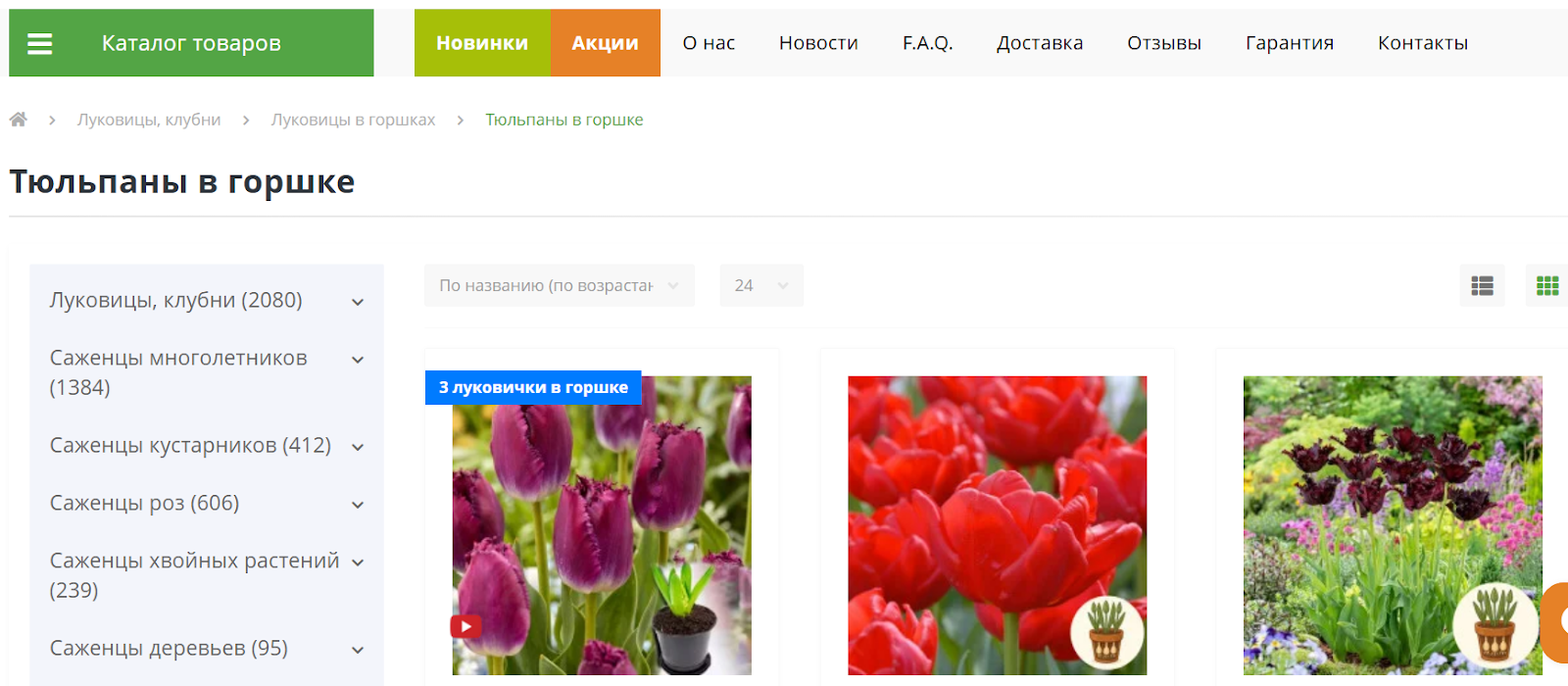Switch to list view layout icon
1568x686 pixels.
pyautogui.click(x=1482, y=285)
